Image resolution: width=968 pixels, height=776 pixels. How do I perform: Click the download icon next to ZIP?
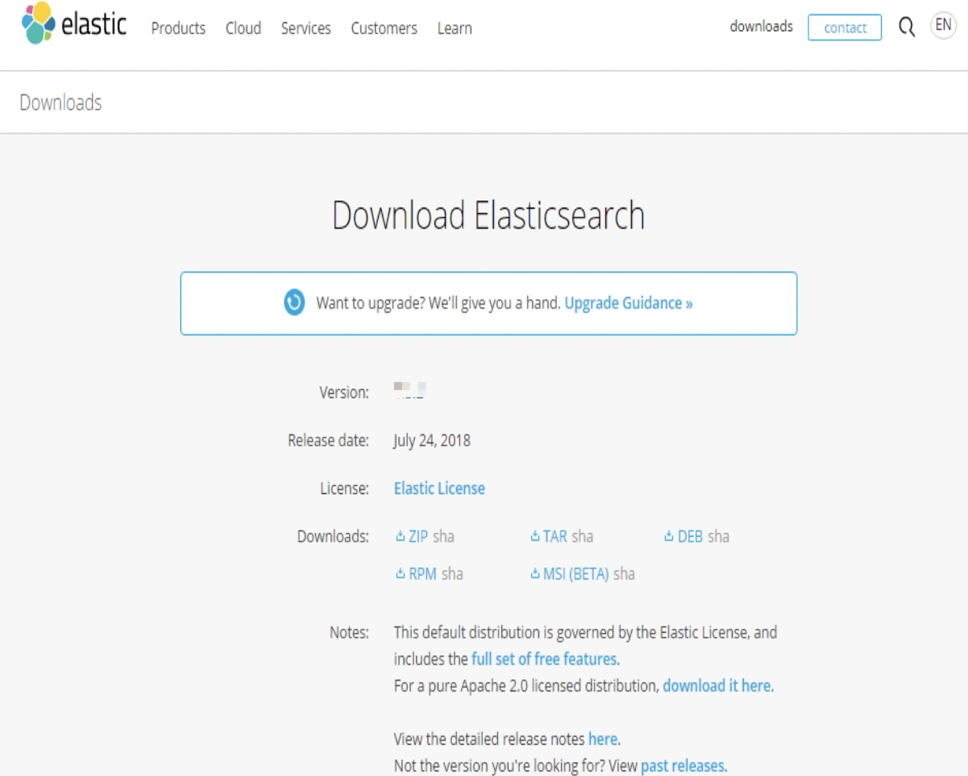click(400, 536)
